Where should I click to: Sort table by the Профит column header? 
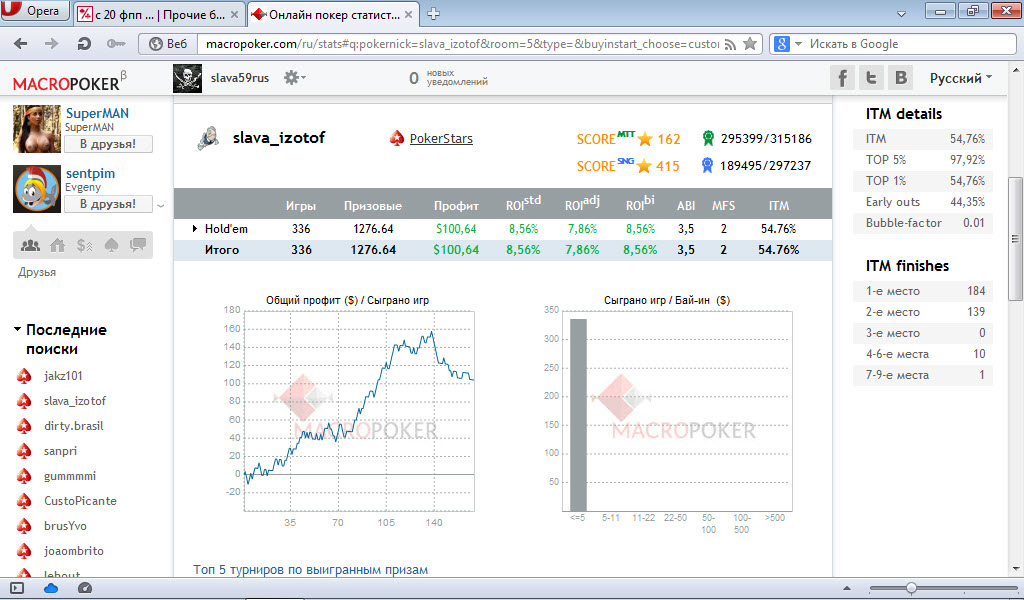pyautogui.click(x=456, y=206)
